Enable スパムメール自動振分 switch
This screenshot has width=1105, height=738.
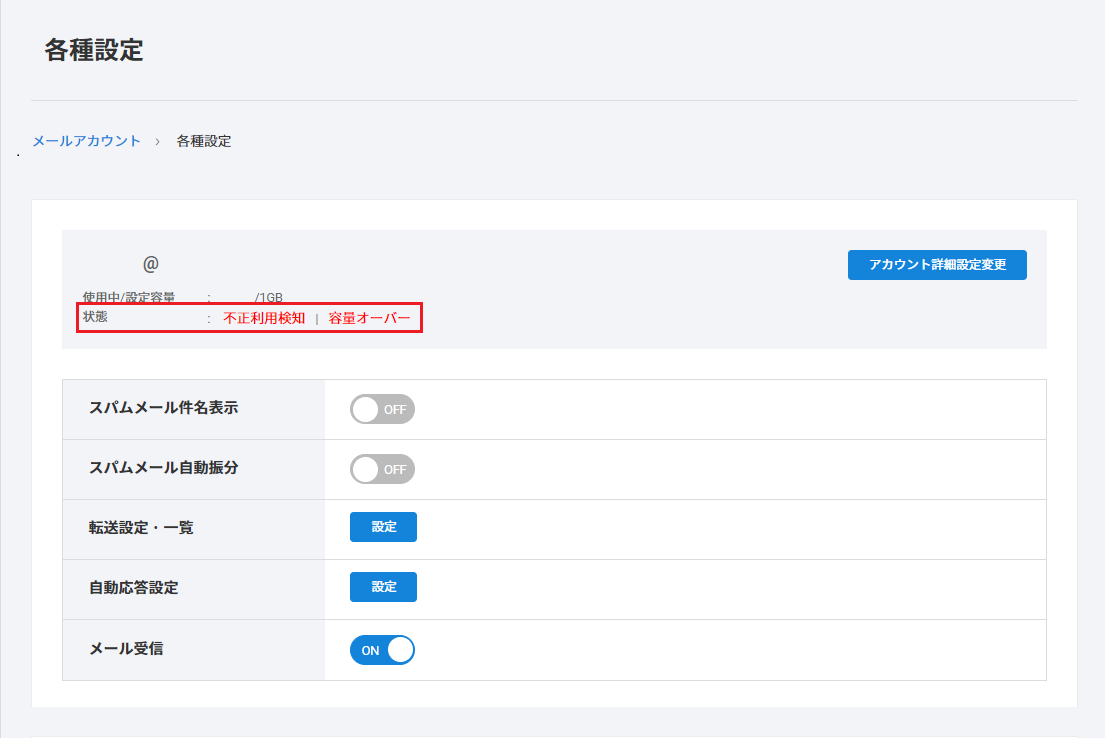coord(382,469)
